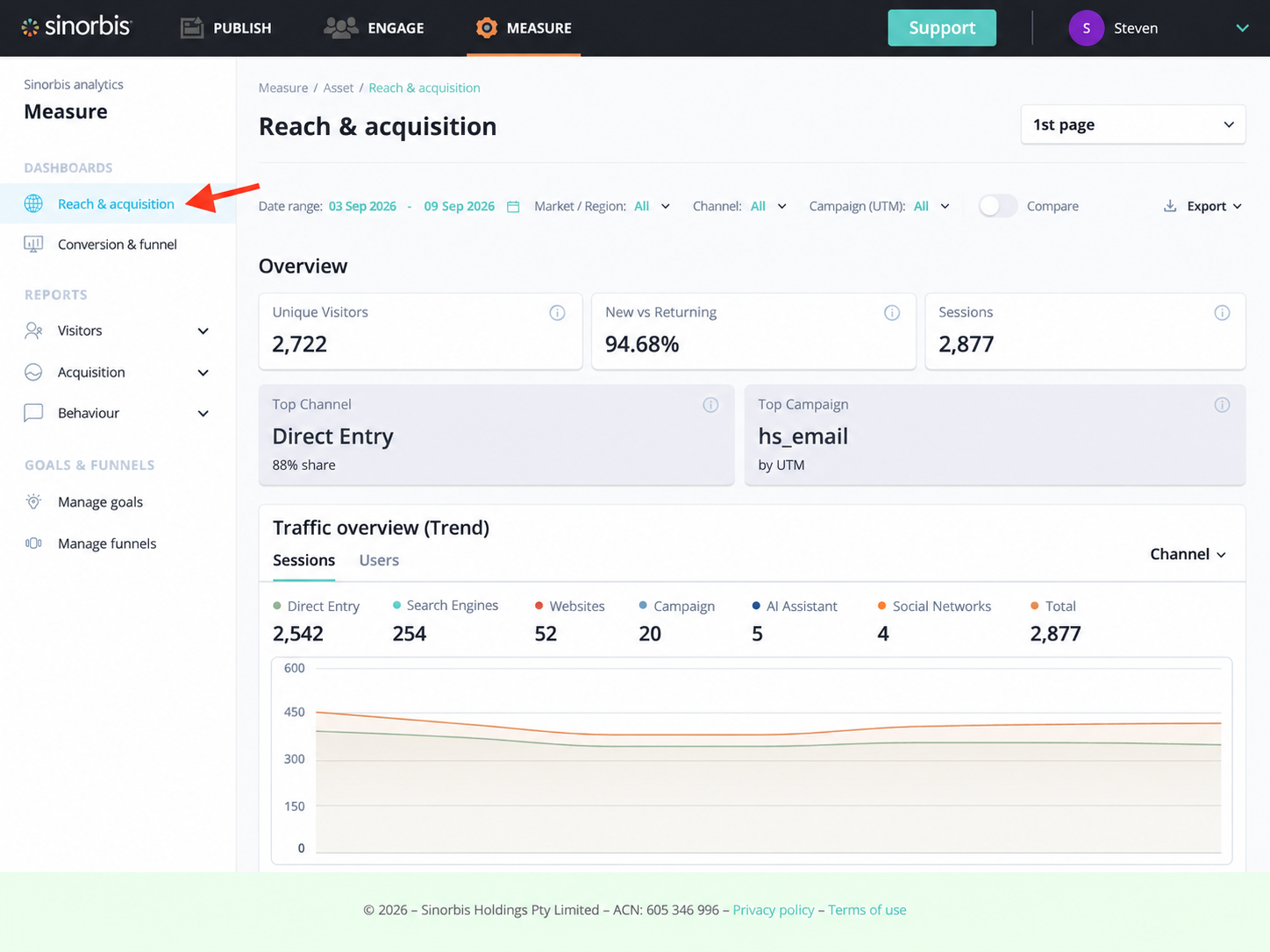Go to the Engage menu

click(374, 28)
